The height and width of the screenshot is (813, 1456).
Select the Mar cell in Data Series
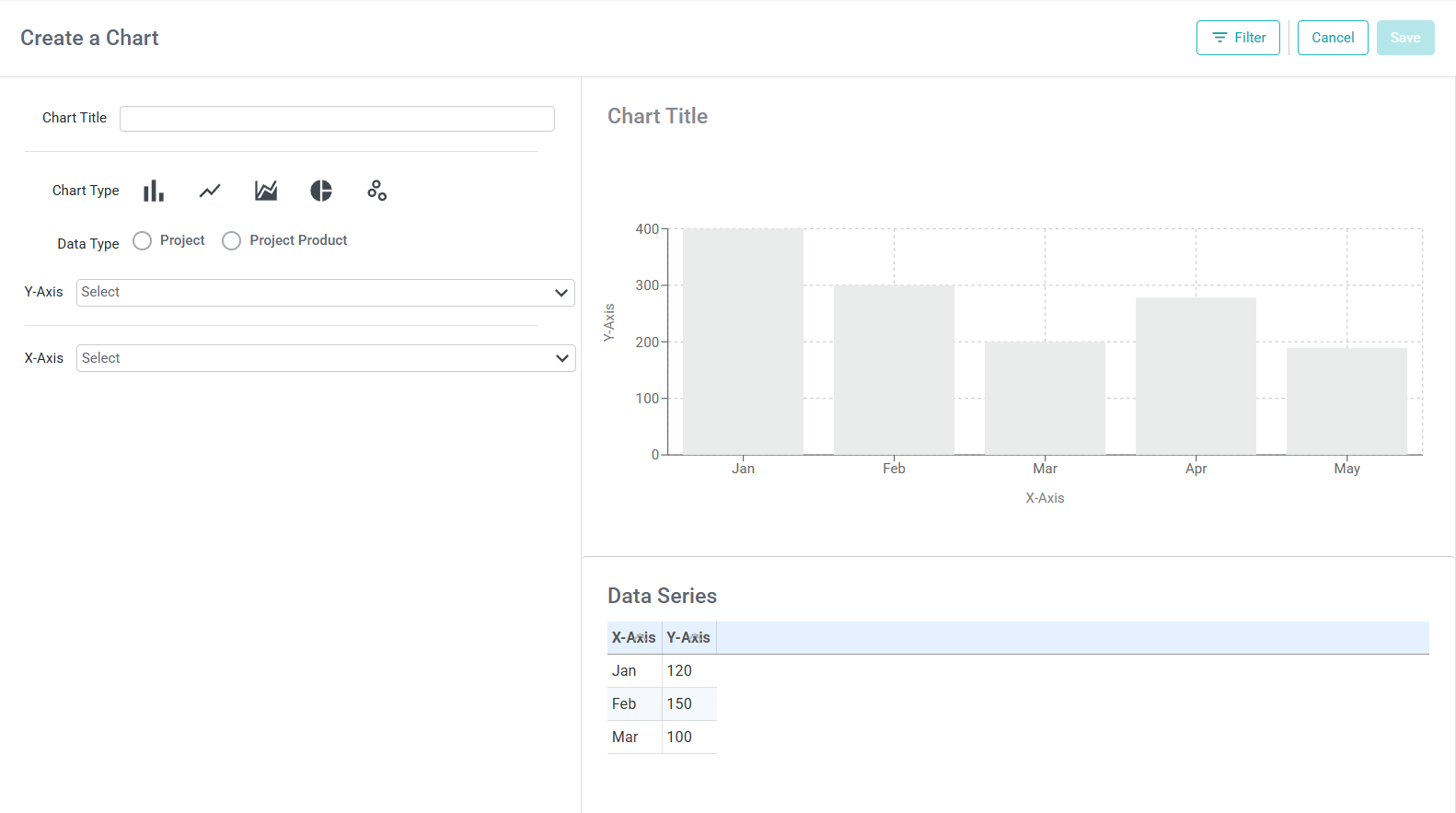(634, 738)
